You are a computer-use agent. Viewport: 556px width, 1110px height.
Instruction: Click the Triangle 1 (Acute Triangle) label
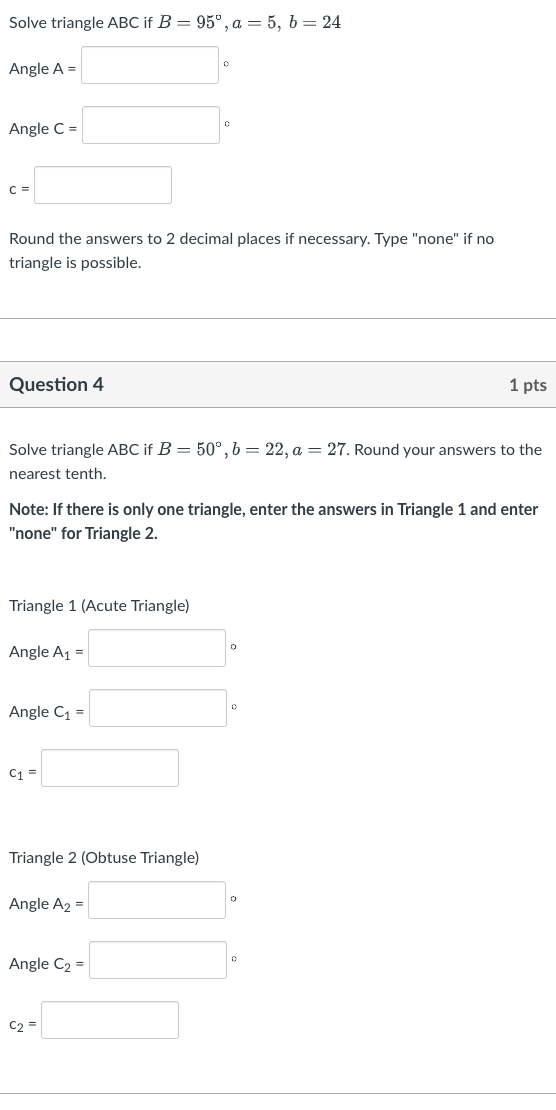pos(99,606)
